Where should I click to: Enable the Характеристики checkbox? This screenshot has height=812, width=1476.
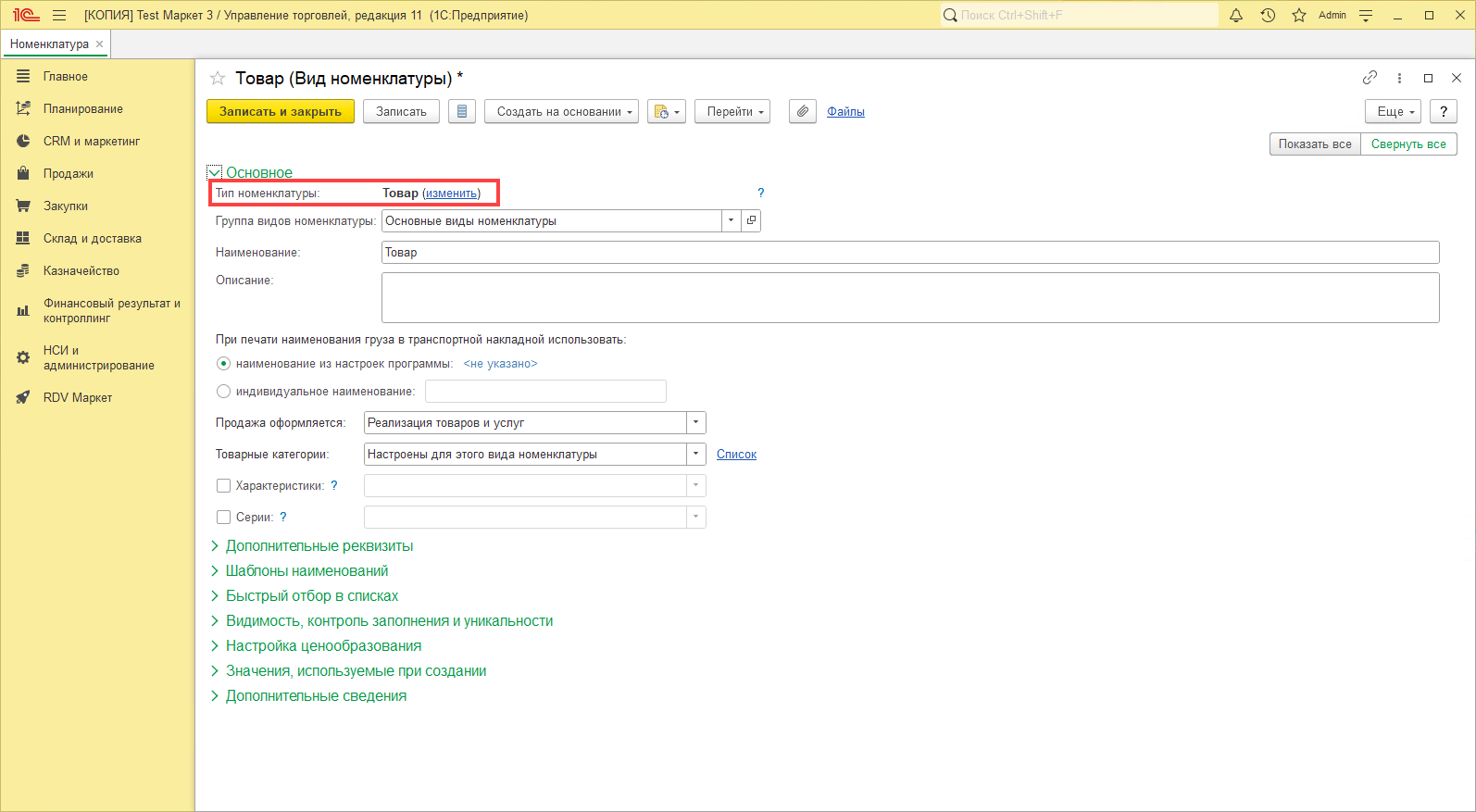[223, 486]
